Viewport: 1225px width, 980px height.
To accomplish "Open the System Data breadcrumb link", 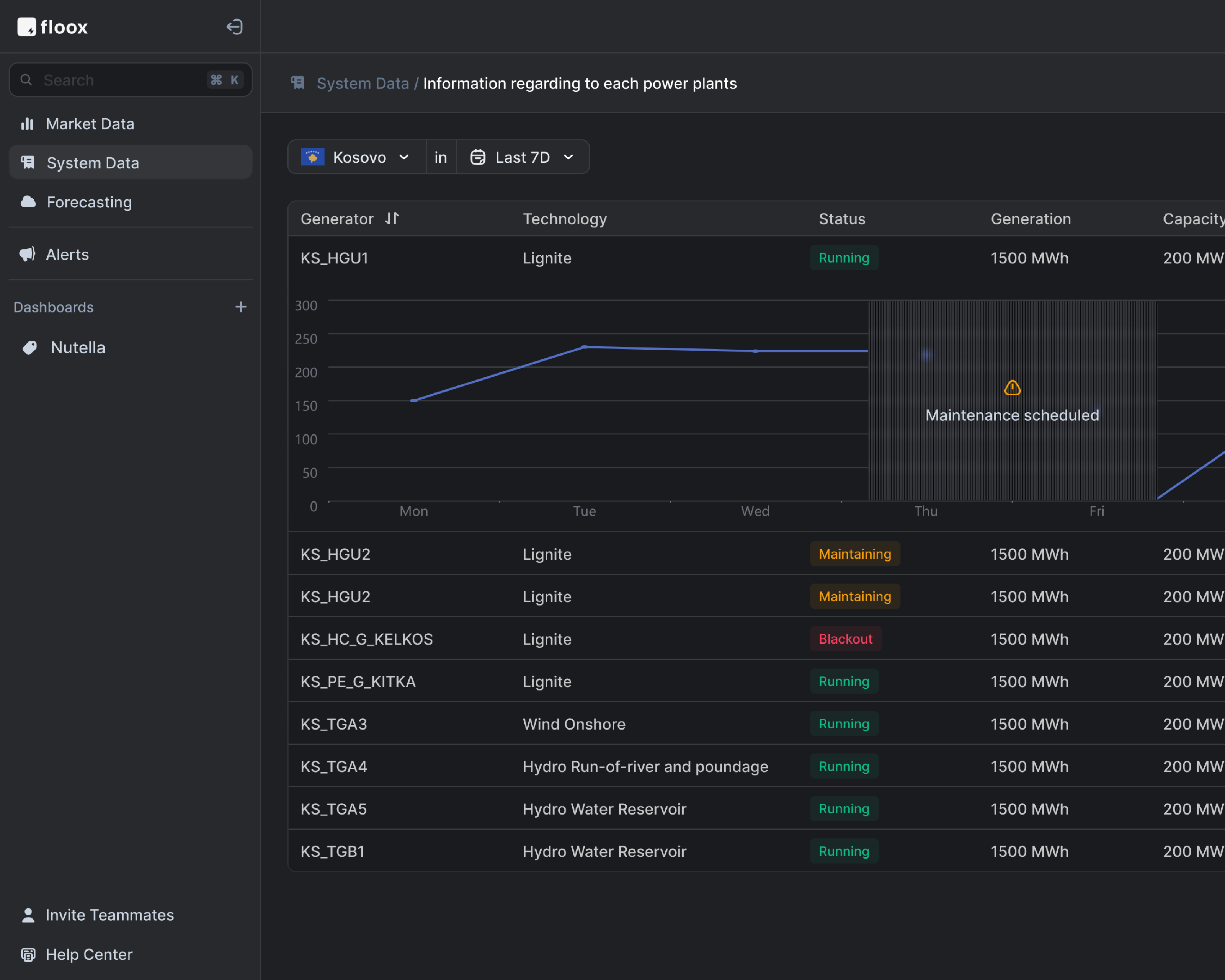I will coord(363,83).
